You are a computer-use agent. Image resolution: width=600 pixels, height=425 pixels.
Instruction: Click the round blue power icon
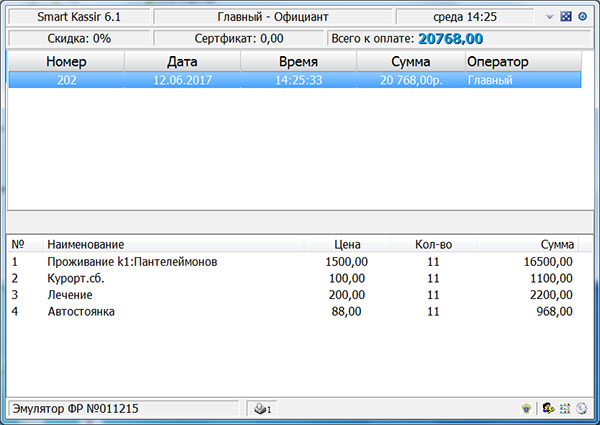coord(582,17)
